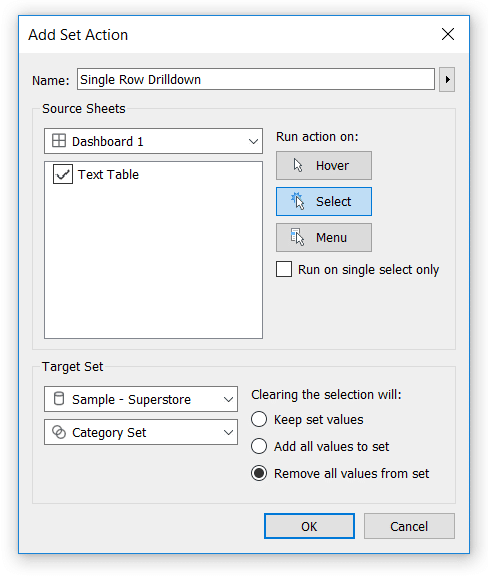Open the Category Set dropdown
This screenshot has width=488, height=578.
click(141, 432)
